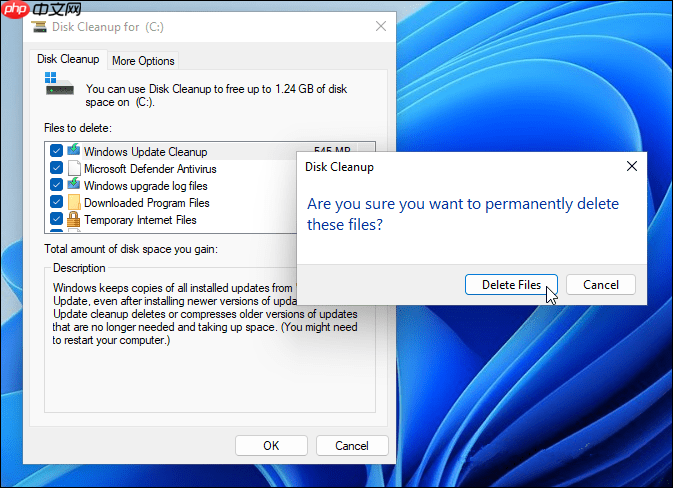Select the Windows upgrade log files text
Image resolution: width=673 pixels, height=488 pixels.
pos(146,186)
